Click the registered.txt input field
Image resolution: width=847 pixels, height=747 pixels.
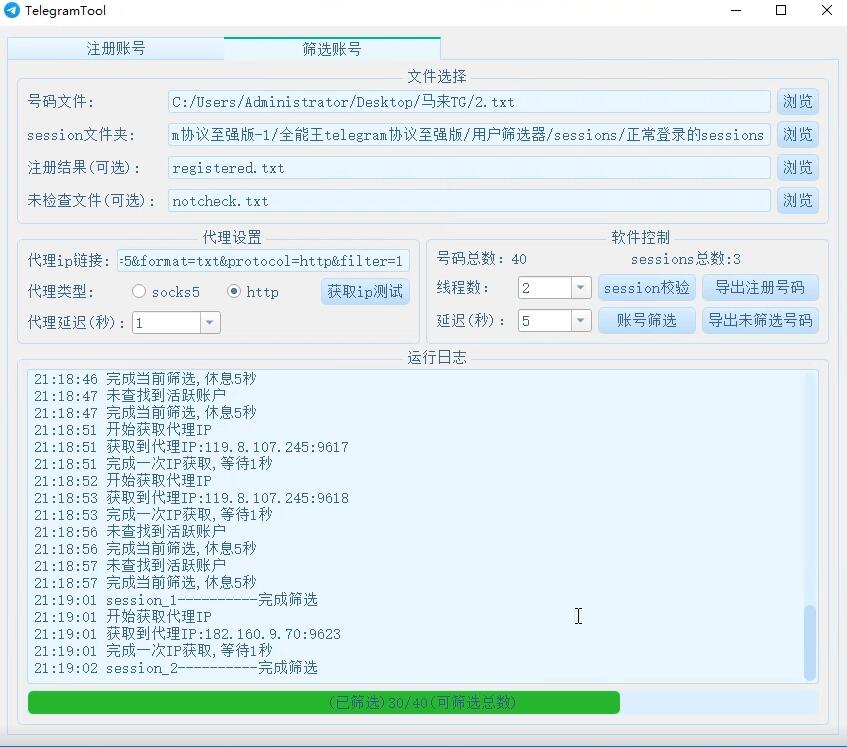(x=468, y=168)
